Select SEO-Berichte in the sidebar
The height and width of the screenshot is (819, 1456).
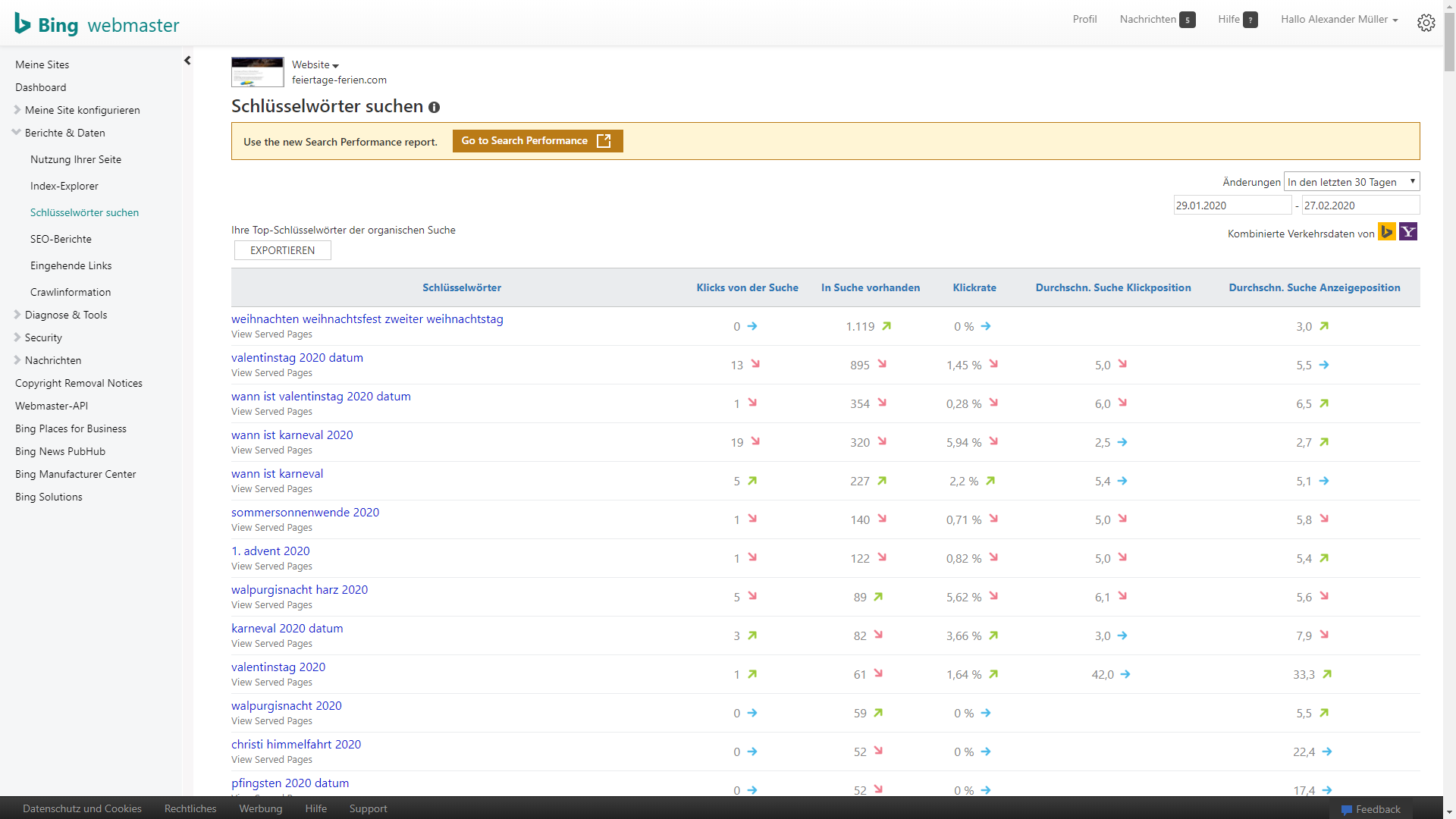coord(61,239)
